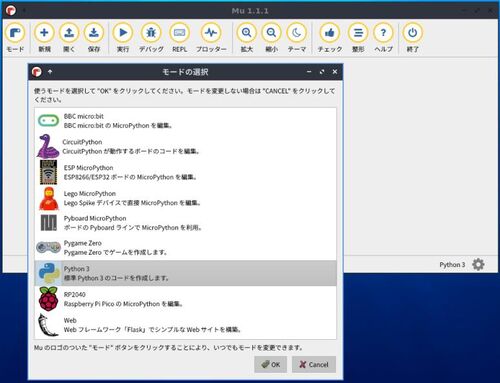Select the "CircuitPython" mode title
Image resolution: width=500 pixels, height=383 pixels.
tap(82, 142)
